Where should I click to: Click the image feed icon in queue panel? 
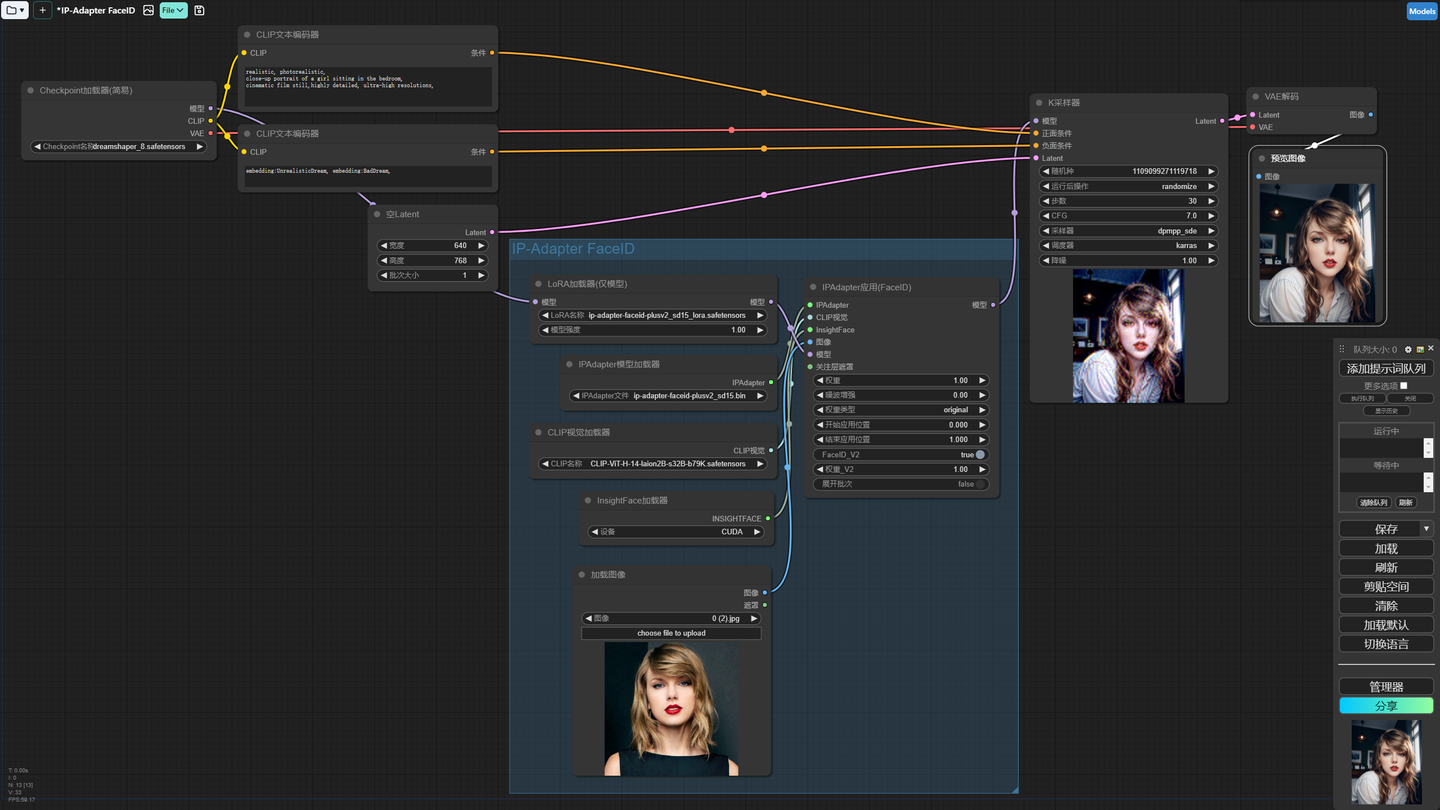[x=1420, y=349]
